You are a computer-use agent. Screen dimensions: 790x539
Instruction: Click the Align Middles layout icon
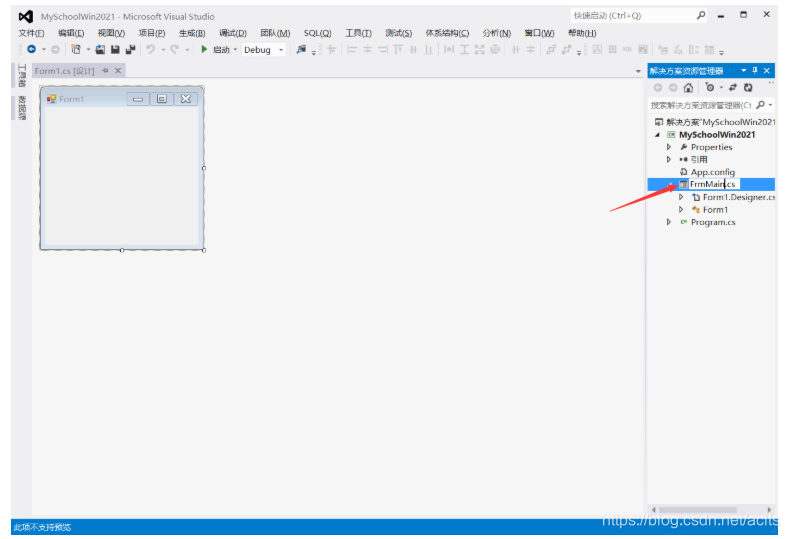pos(414,49)
